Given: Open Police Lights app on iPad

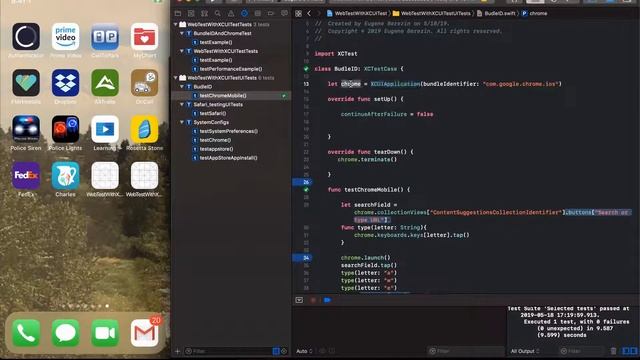Looking at the screenshot, I should click(x=65, y=129).
